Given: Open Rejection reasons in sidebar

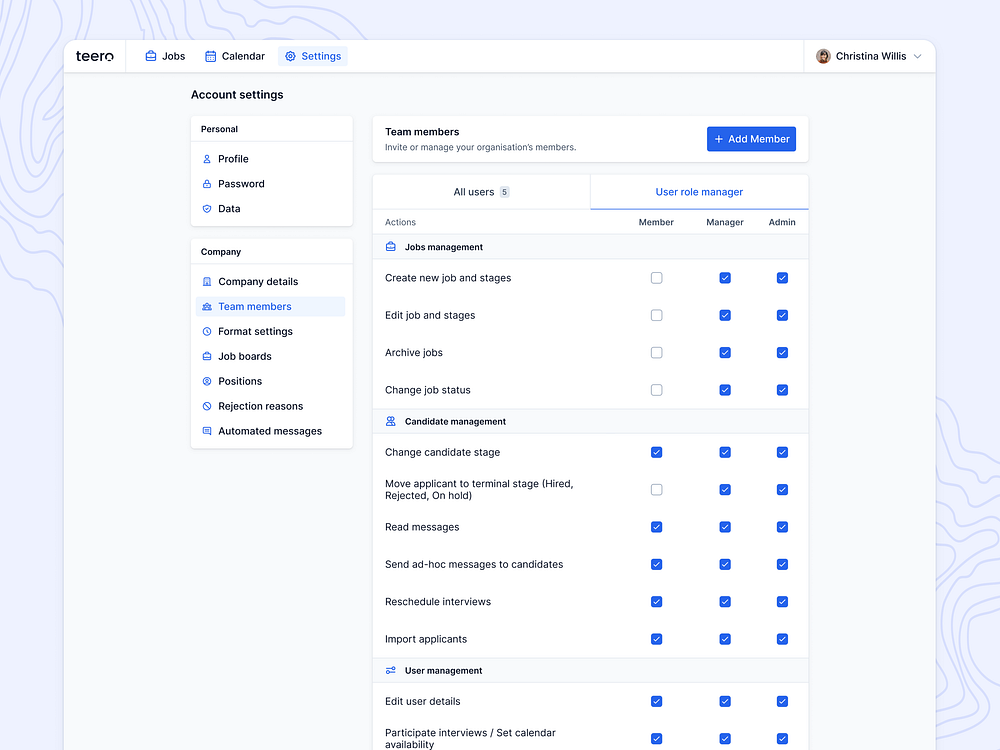Looking at the screenshot, I should [x=270, y=406].
